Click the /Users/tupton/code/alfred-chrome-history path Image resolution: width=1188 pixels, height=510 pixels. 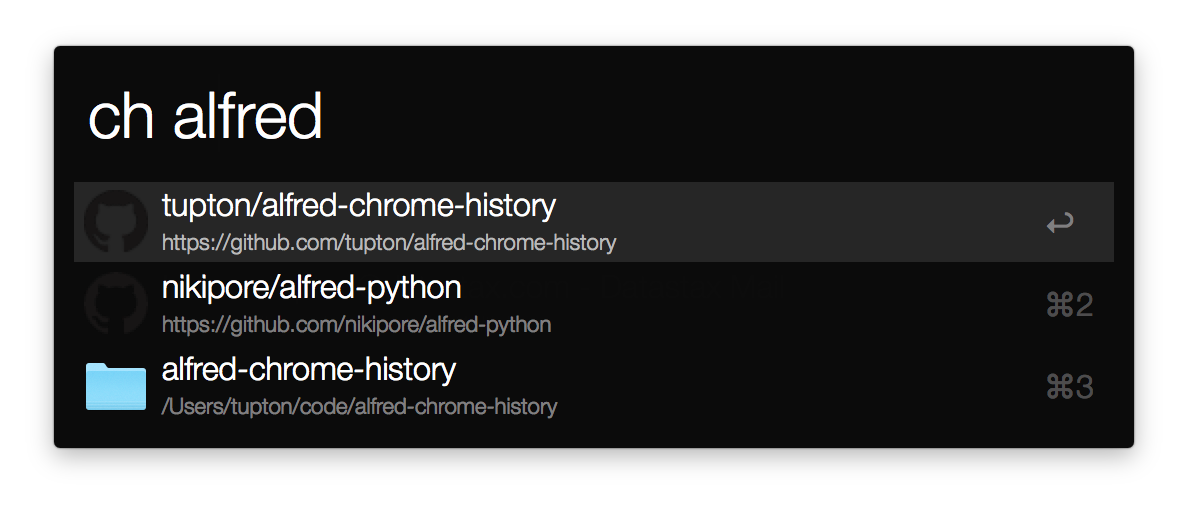pos(359,407)
